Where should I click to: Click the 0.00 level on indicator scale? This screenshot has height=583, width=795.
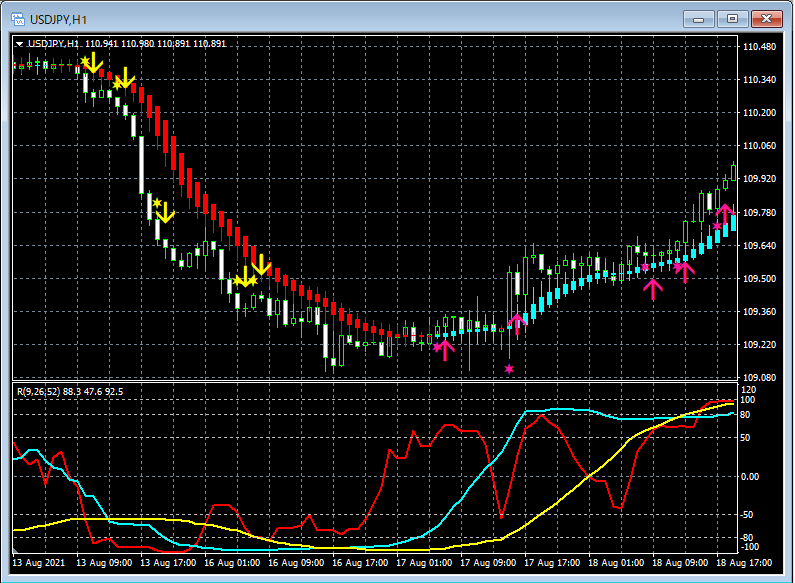coord(749,476)
